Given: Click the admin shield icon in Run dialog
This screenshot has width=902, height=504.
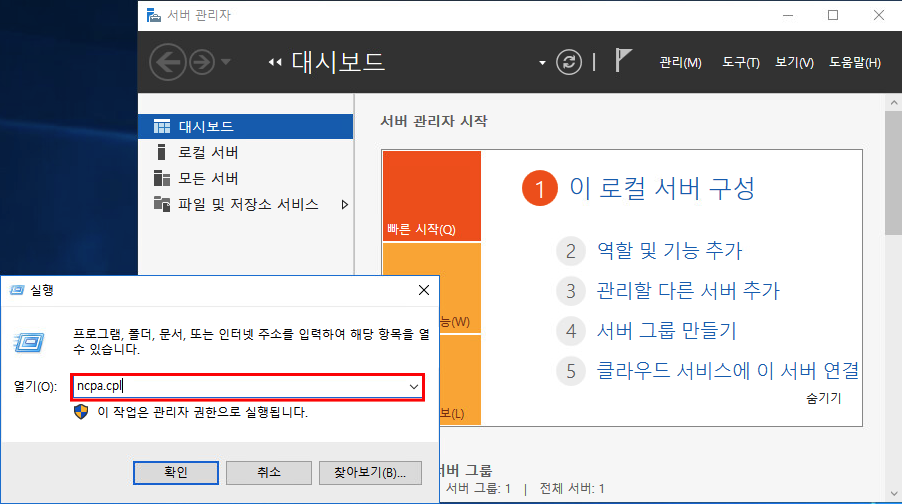Looking at the screenshot, I should 81,412.
